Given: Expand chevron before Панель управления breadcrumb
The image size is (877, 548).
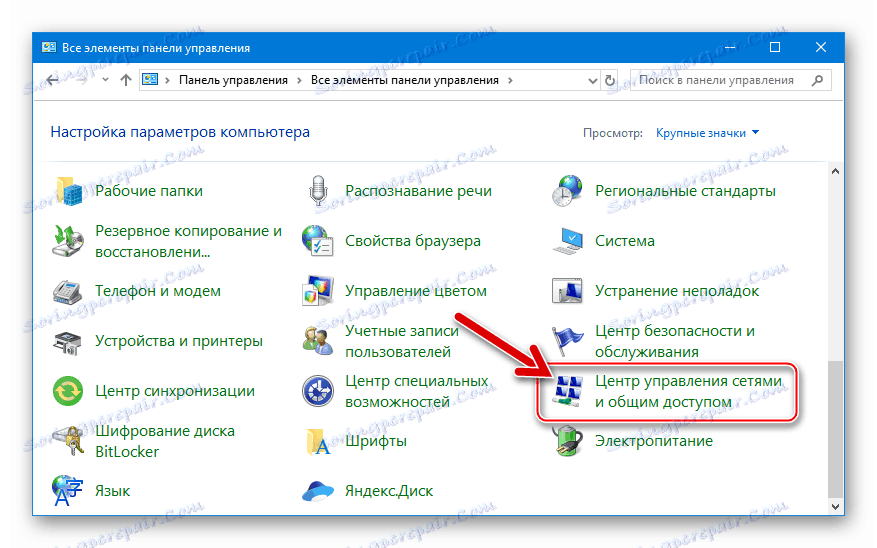Looking at the screenshot, I should [167, 80].
